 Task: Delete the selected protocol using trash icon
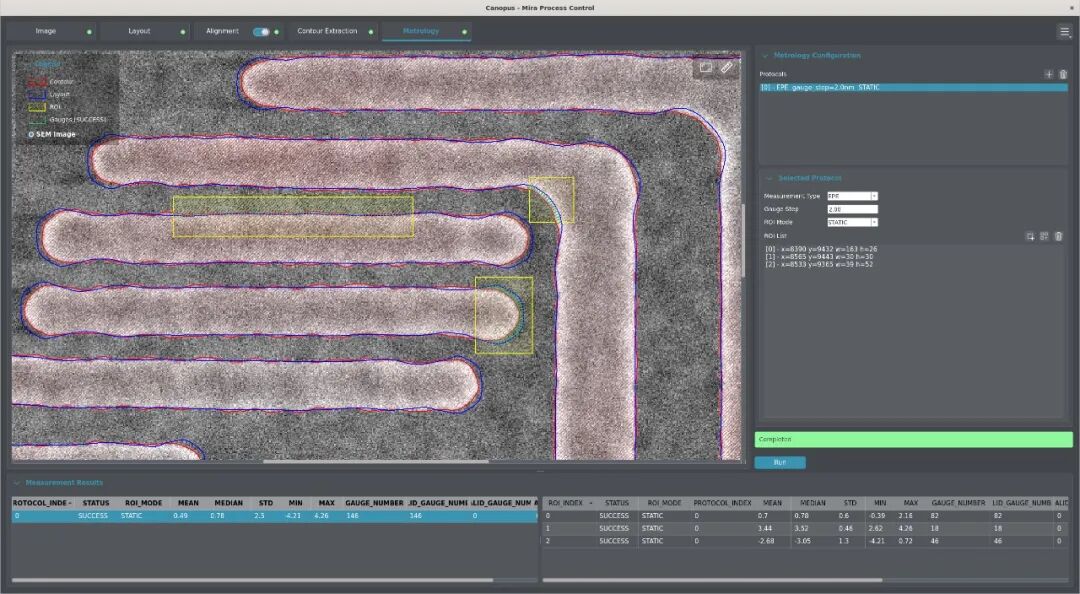coord(1063,75)
